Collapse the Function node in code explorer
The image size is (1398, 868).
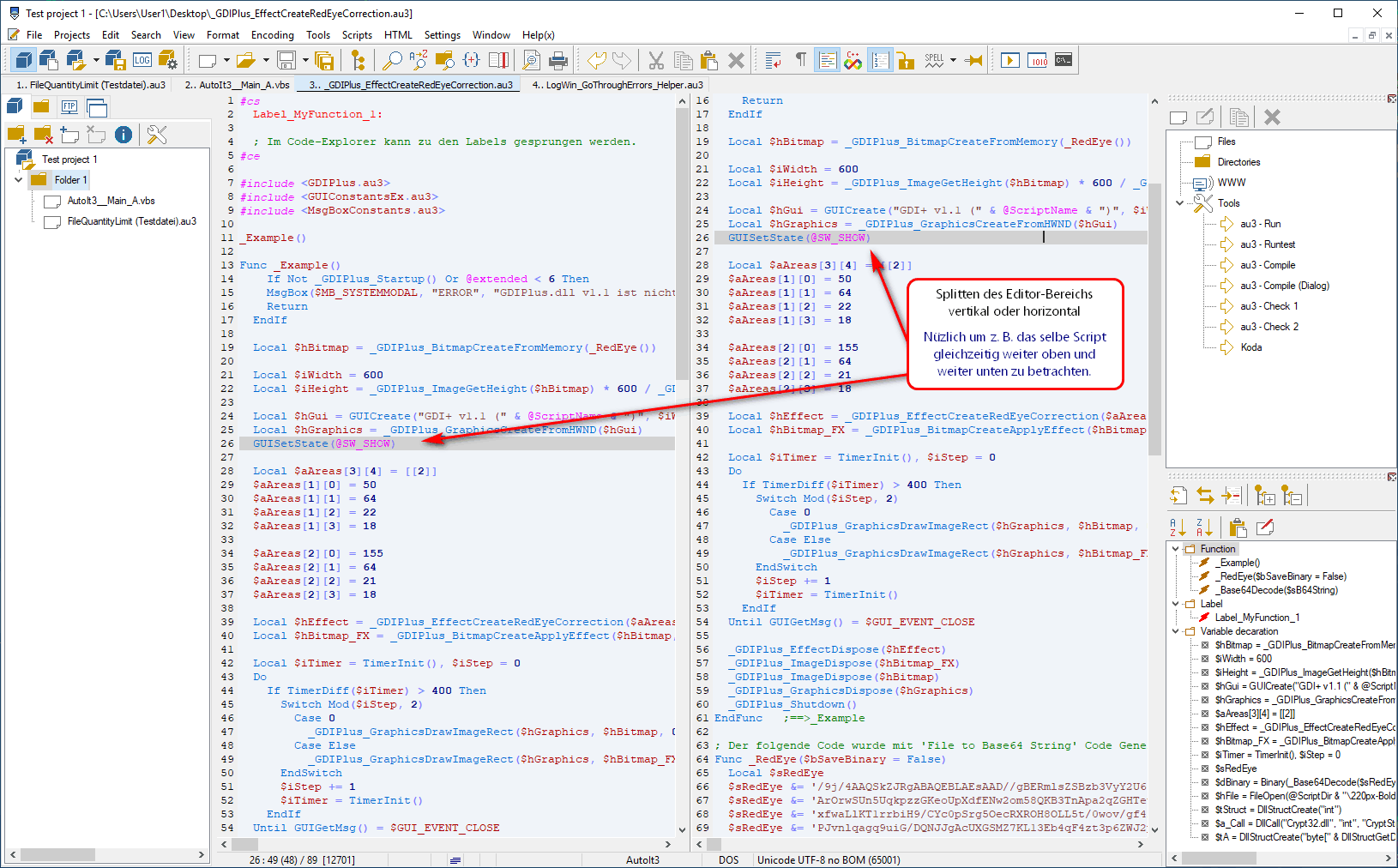click(1176, 549)
